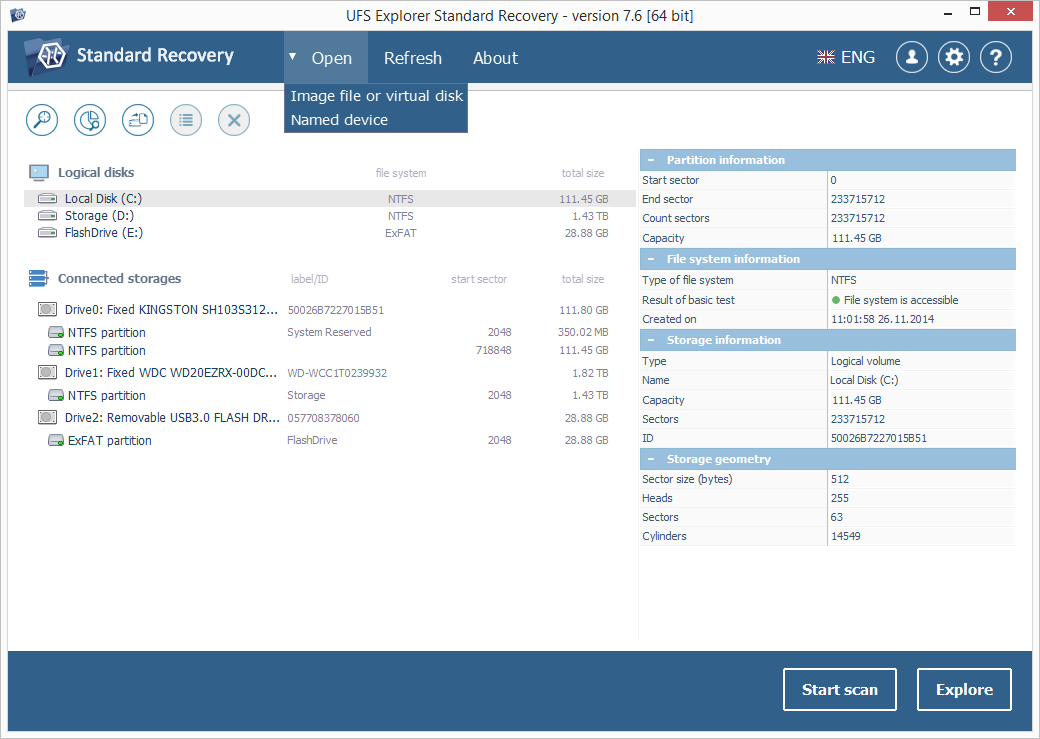The image size is (1040, 739).
Task: Click the System Reserved NTFS partition icon
Action: click(56, 332)
